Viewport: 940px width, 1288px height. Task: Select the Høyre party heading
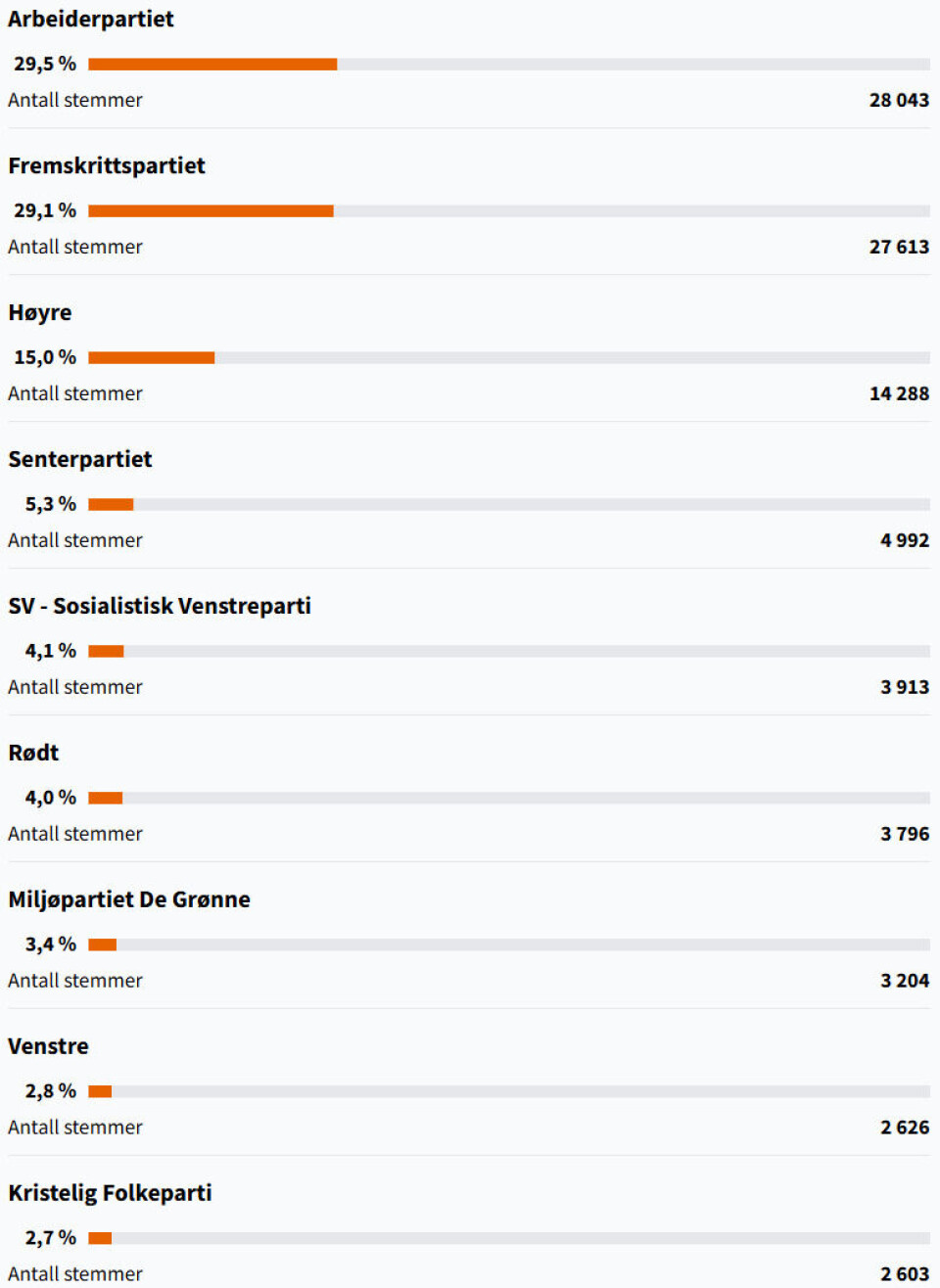coord(40,313)
